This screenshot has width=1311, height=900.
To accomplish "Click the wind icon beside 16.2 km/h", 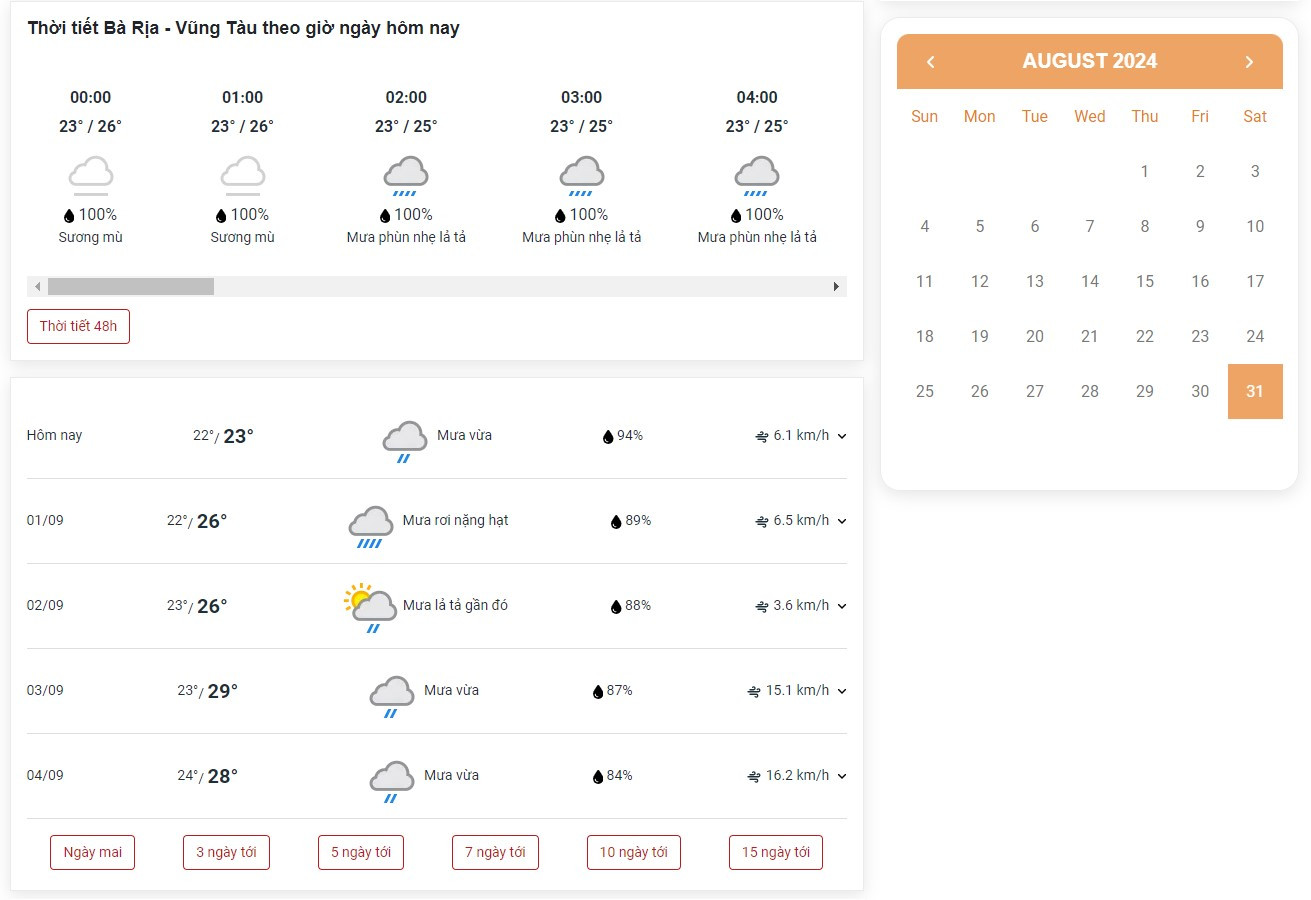I will [x=754, y=776].
